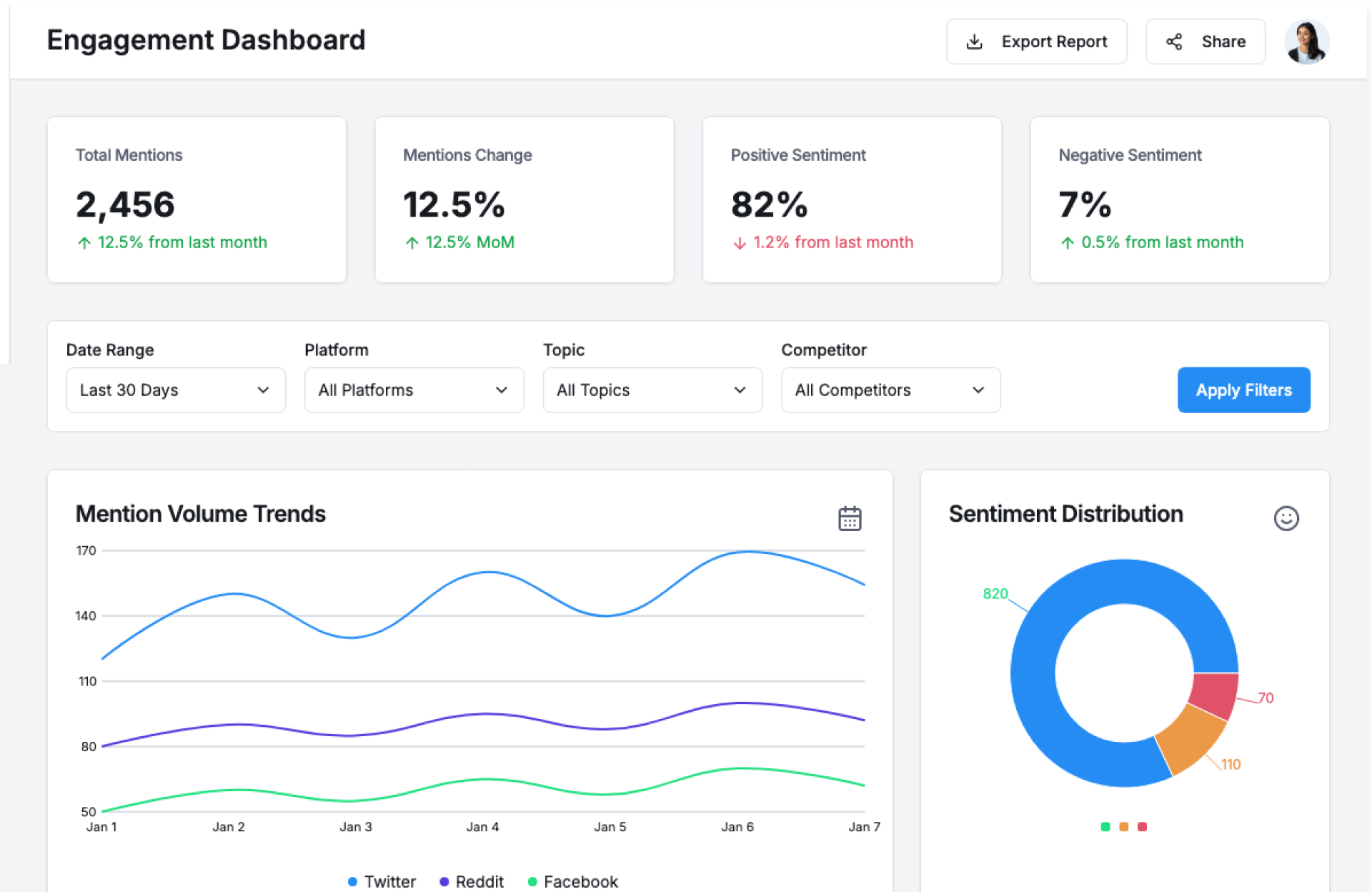
Task: Click the red down arrow under Positive Sentiment
Action: click(x=740, y=244)
